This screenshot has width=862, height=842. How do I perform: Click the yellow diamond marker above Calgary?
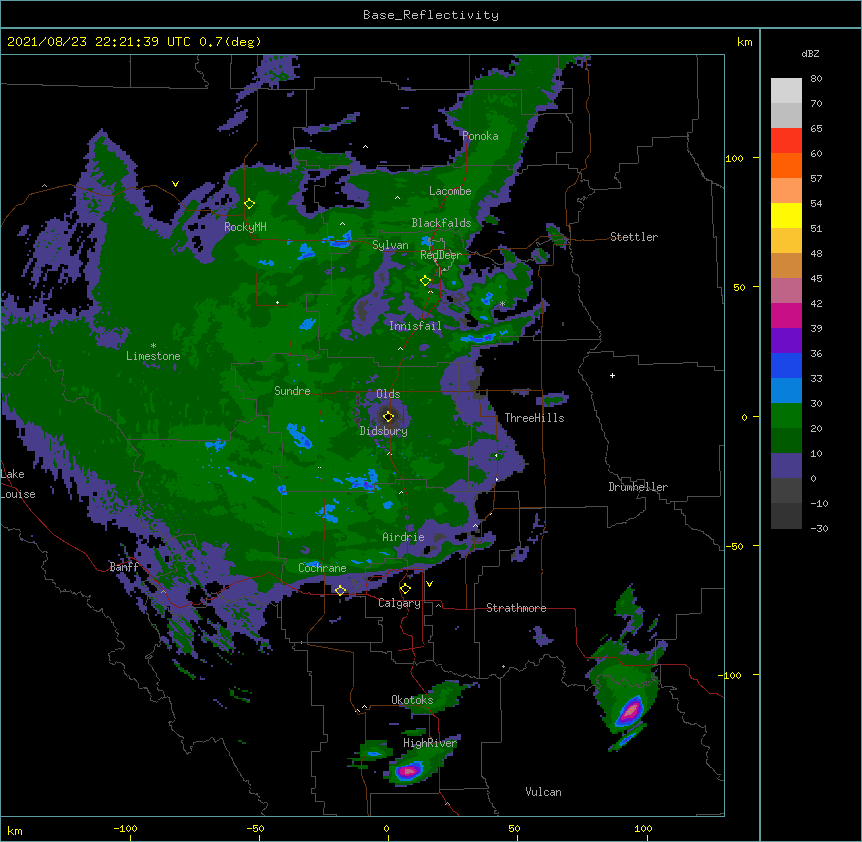tap(405, 589)
